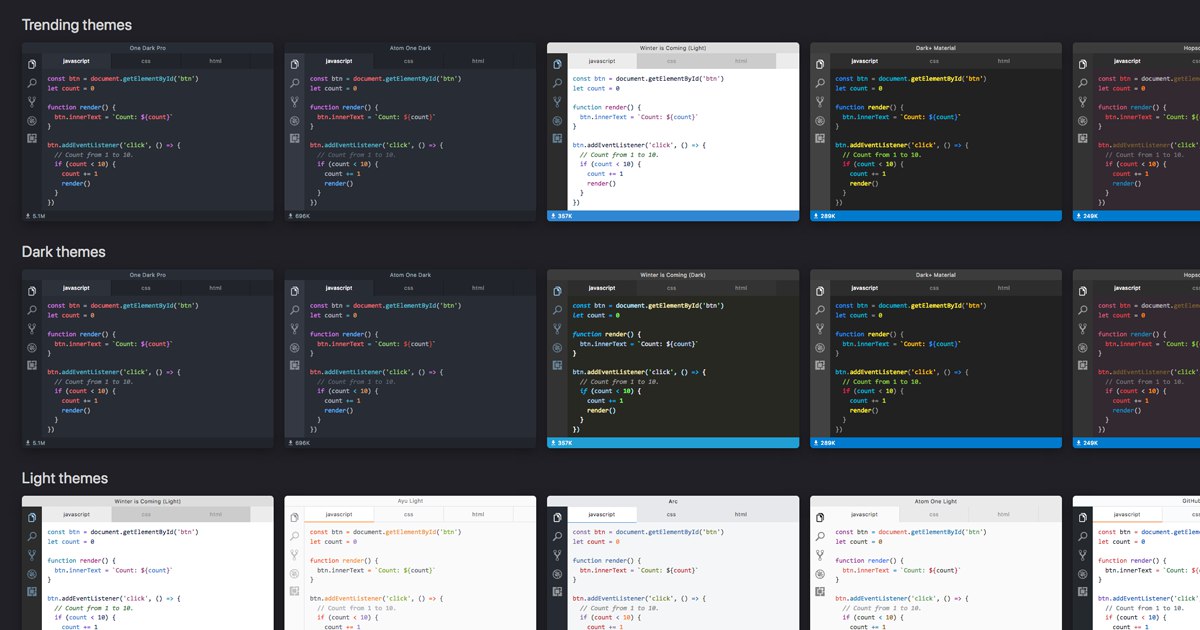The width and height of the screenshot is (1200, 630).
Task: Click Extensions icon in Trending Dark+ Material card
Action: [820, 138]
